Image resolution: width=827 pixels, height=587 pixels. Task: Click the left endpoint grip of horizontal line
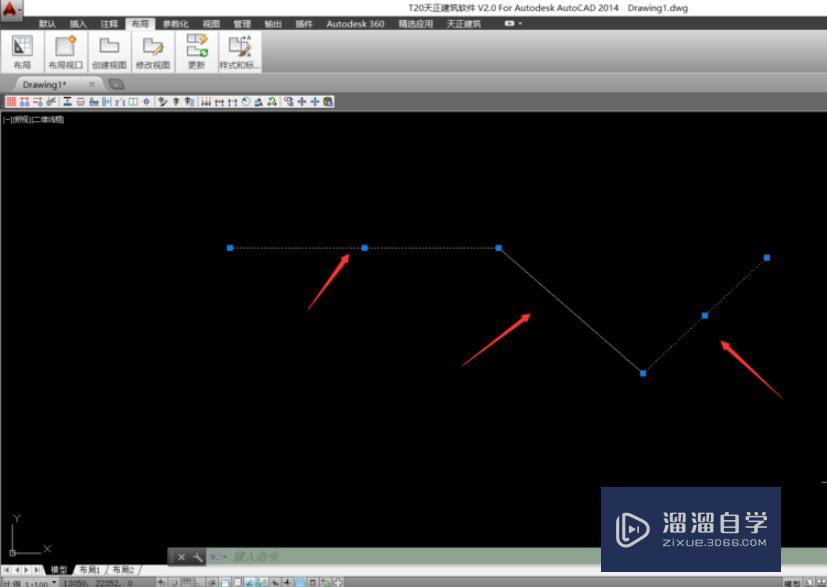pyautogui.click(x=230, y=248)
